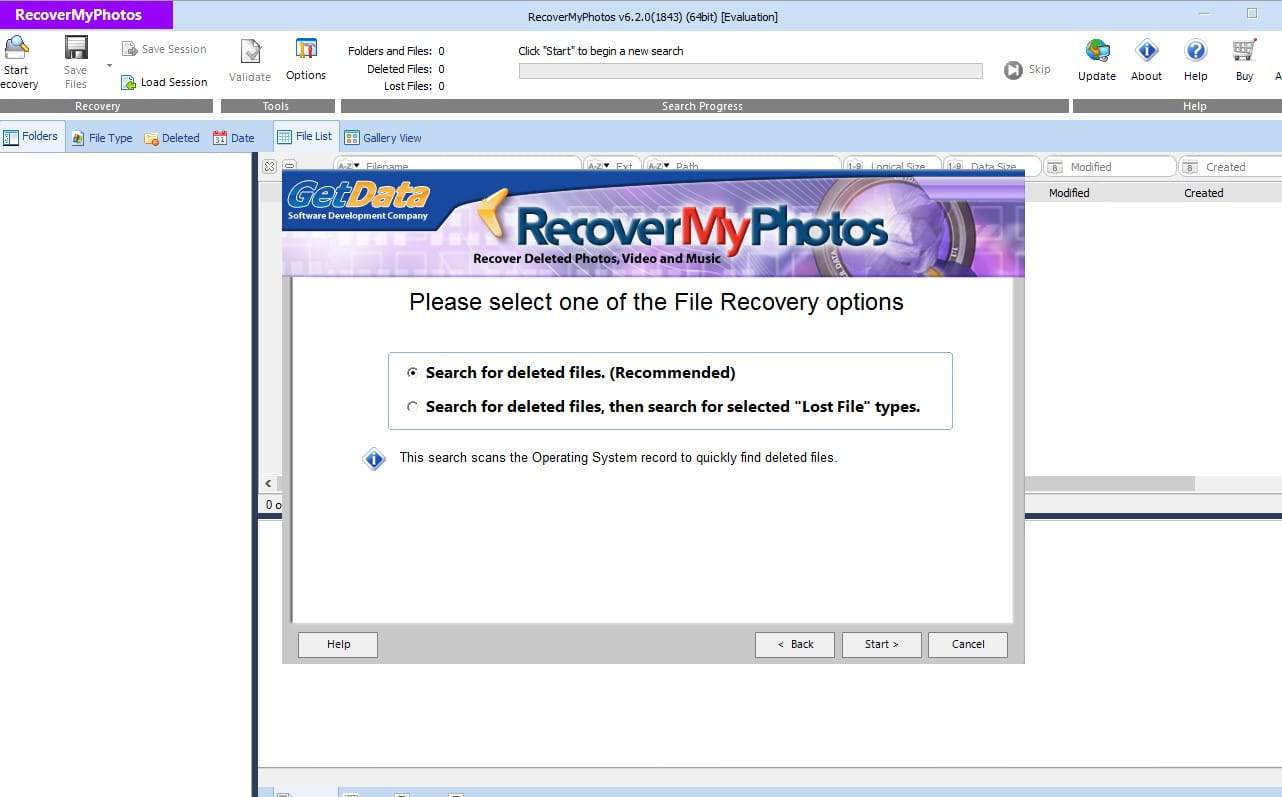Click the GetData logo in the banner
The image size is (1282, 797).
(358, 199)
